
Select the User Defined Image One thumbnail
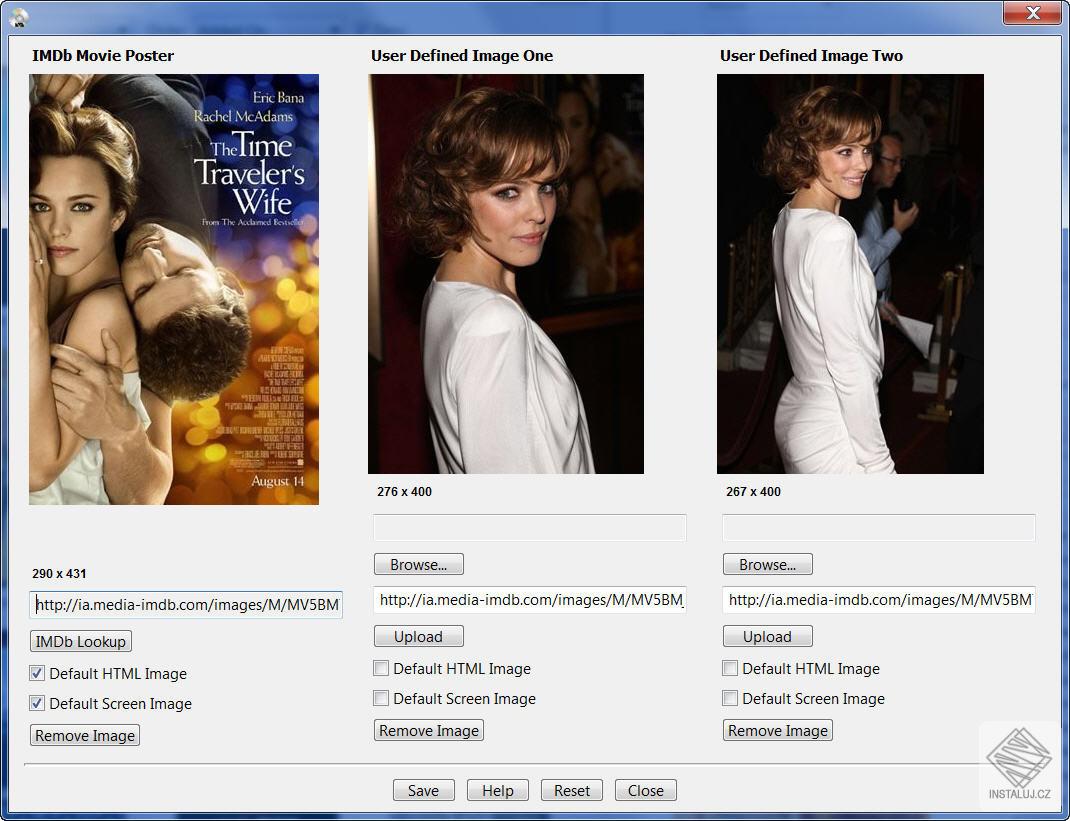[x=504, y=272]
